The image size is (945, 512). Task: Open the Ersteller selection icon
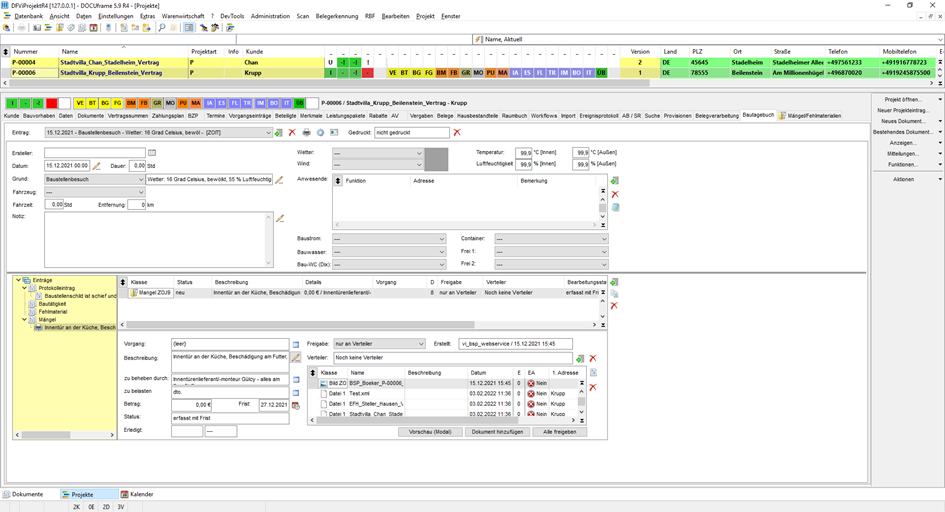152,153
